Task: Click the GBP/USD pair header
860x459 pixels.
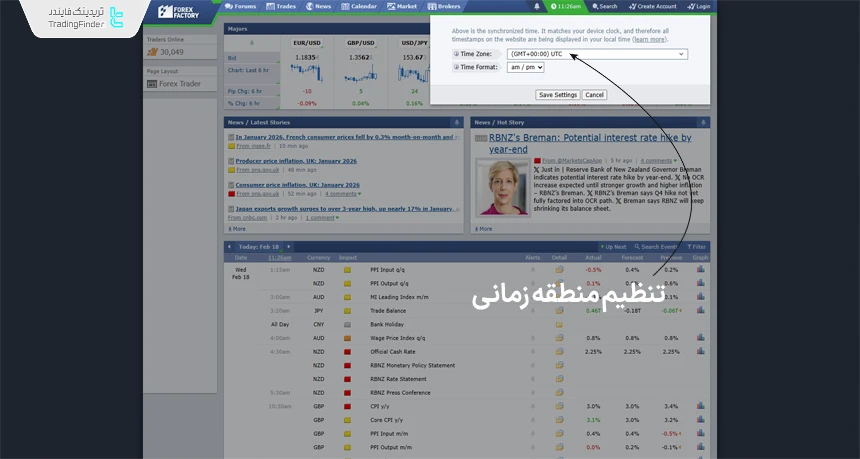Action: 361,43
